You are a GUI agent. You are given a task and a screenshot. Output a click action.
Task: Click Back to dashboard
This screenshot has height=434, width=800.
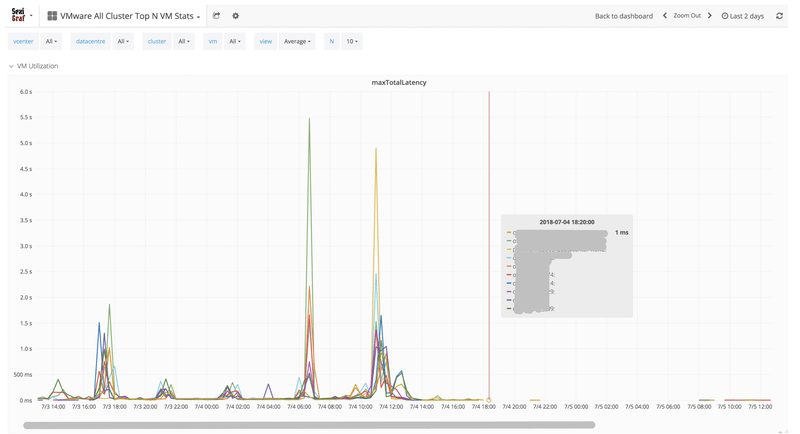pos(623,16)
